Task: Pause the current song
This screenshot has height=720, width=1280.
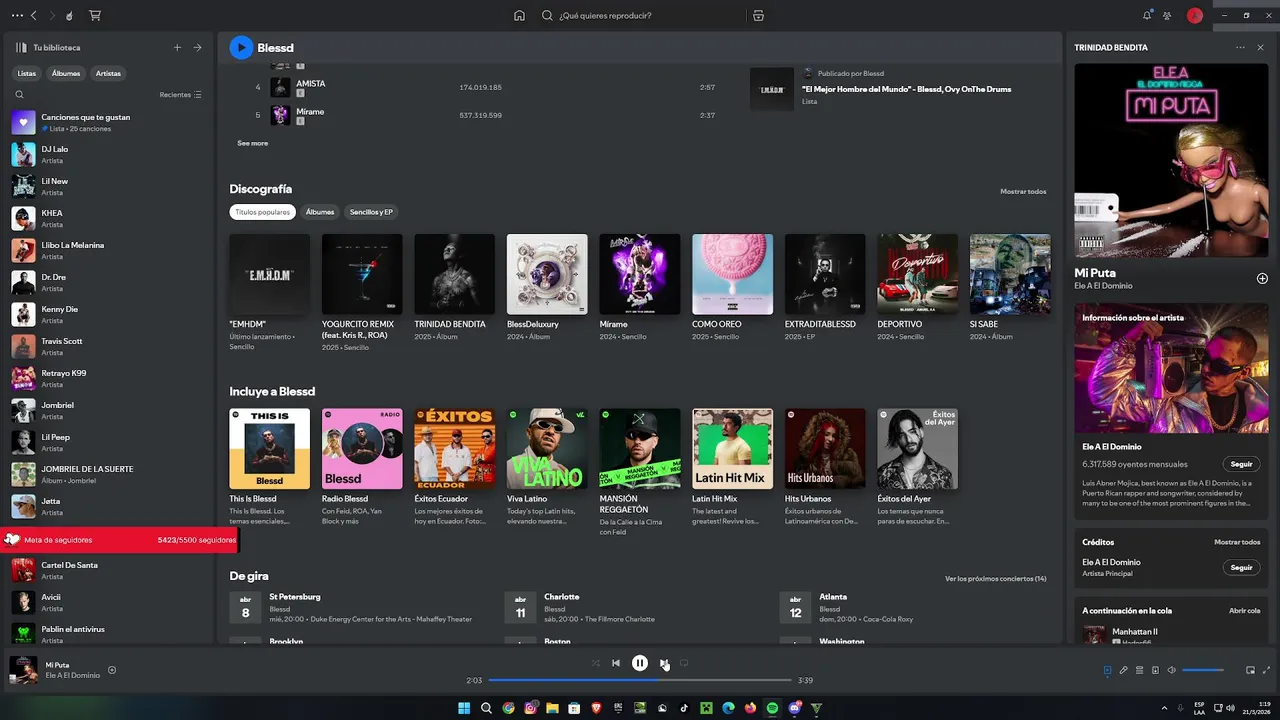Action: pyautogui.click(x=640, y=663)
